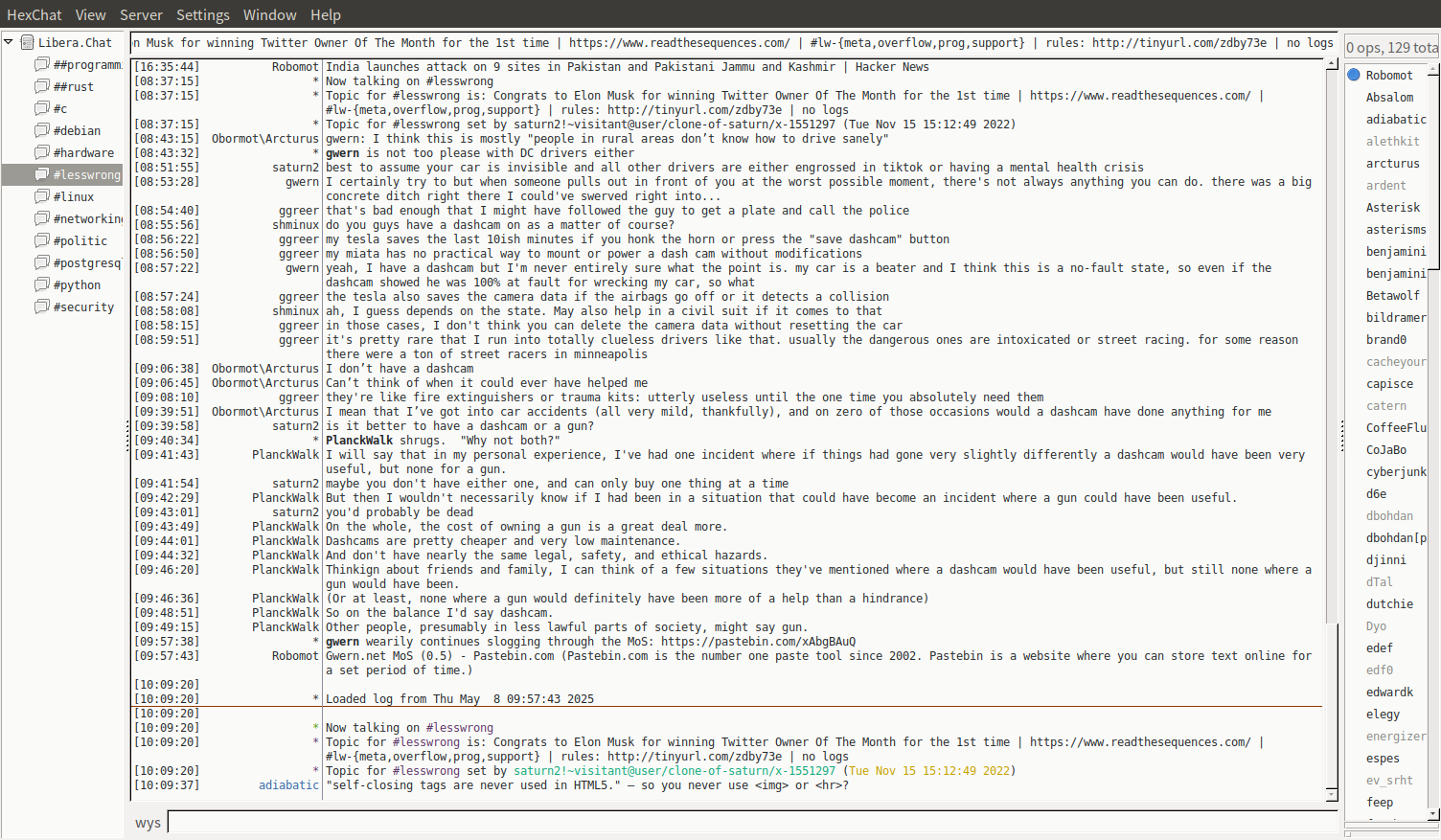Image resolution: width=1441 pixels, height=840 pixels.
Task: Open the Server menu
Action: tap(141, 15)
